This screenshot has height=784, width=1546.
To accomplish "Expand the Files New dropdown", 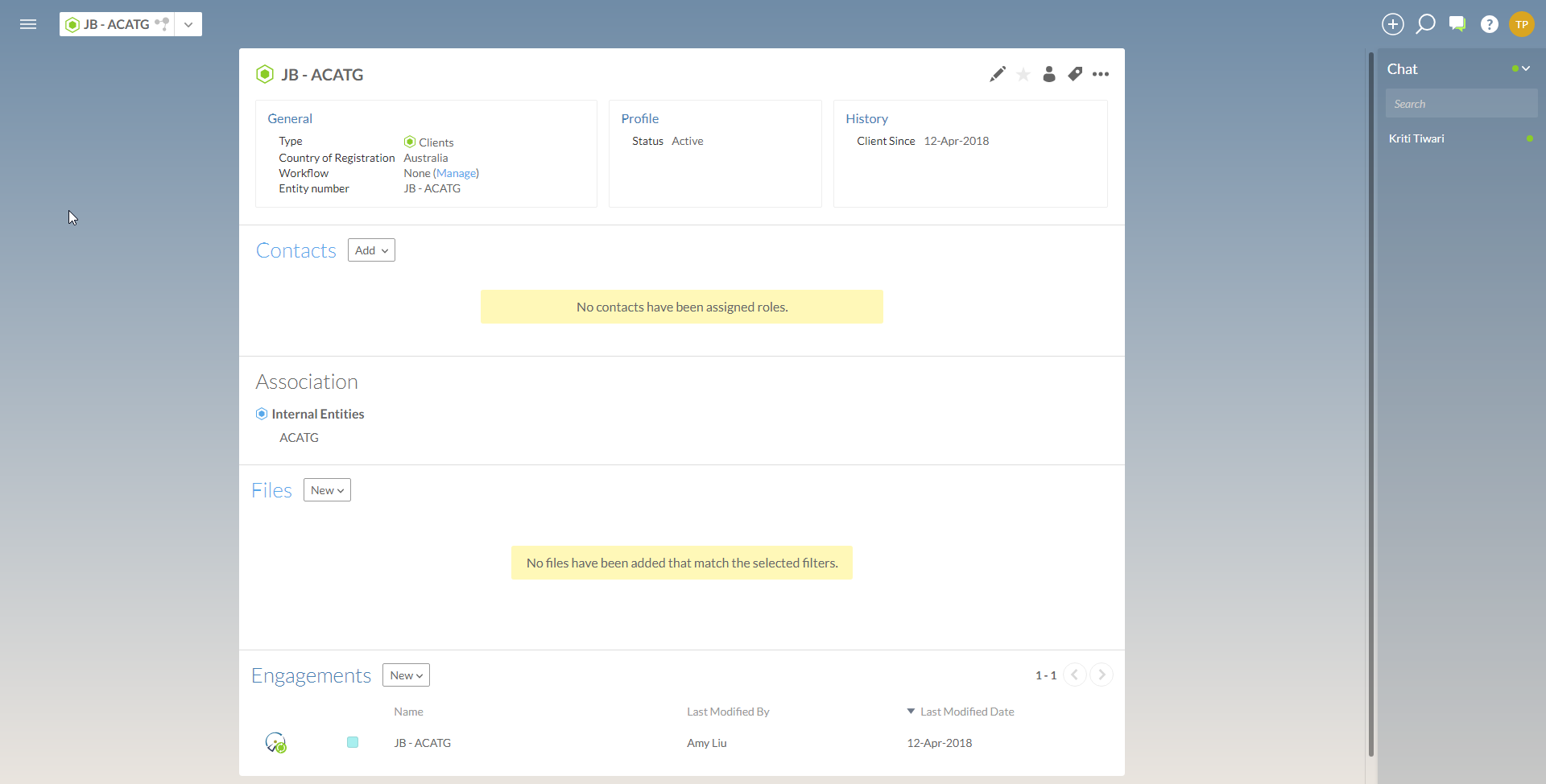I will 327,490.
